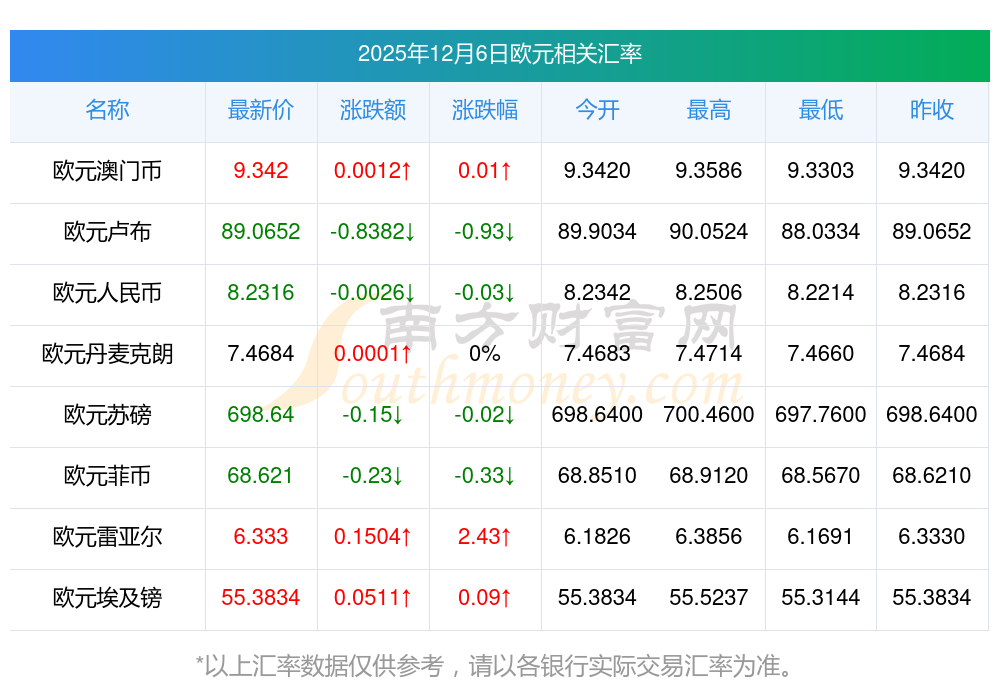Click high value 90.0524
The height and width of the screenshot is (697, 1000).
click(709, 231)
